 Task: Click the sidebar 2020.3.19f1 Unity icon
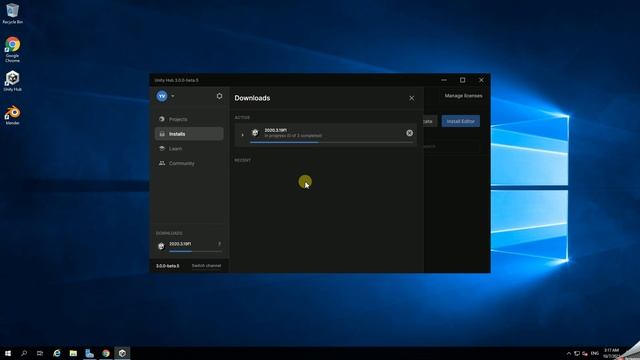click(x=161, y=246)
